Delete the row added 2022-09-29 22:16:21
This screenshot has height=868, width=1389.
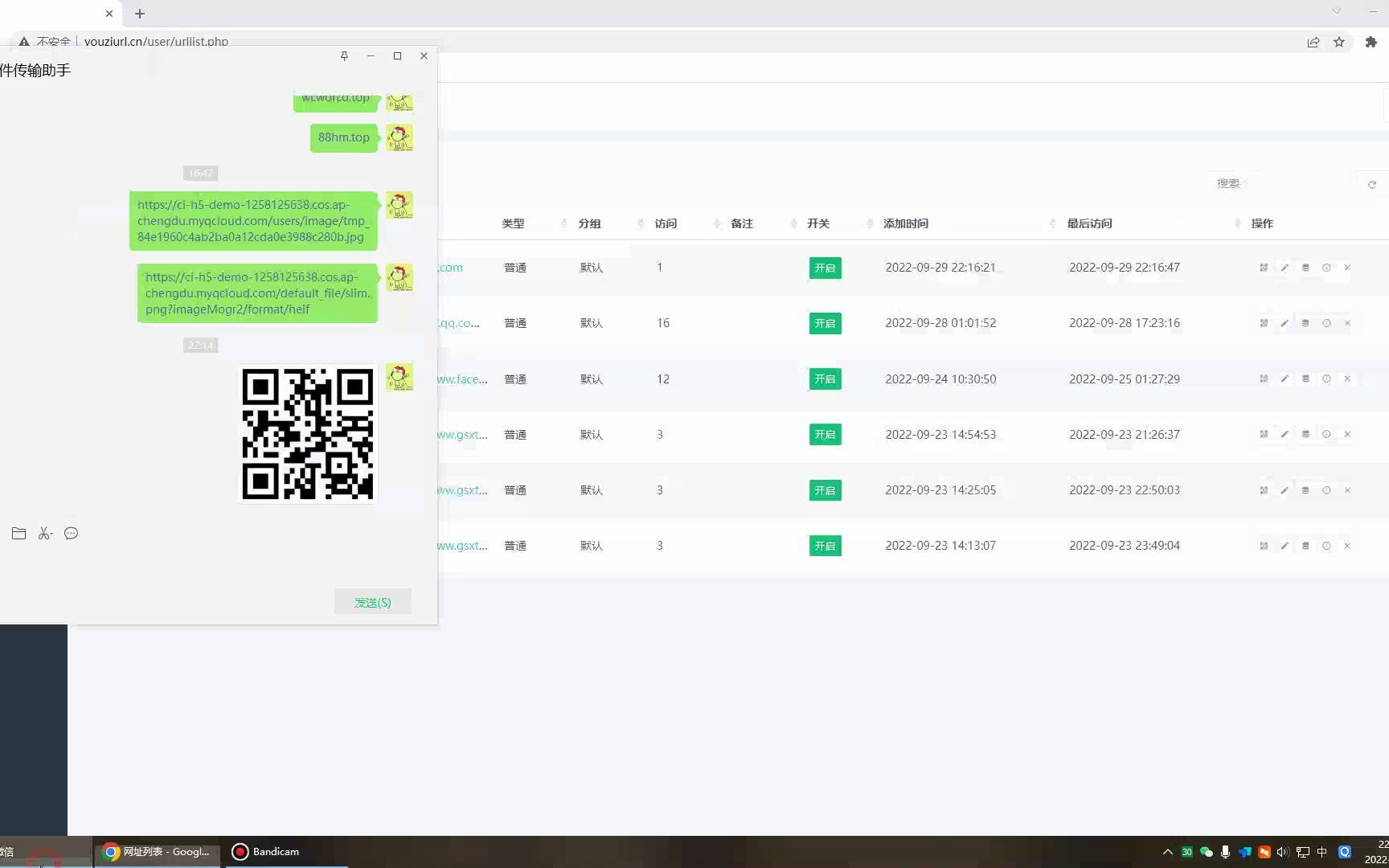[1347, 268]
